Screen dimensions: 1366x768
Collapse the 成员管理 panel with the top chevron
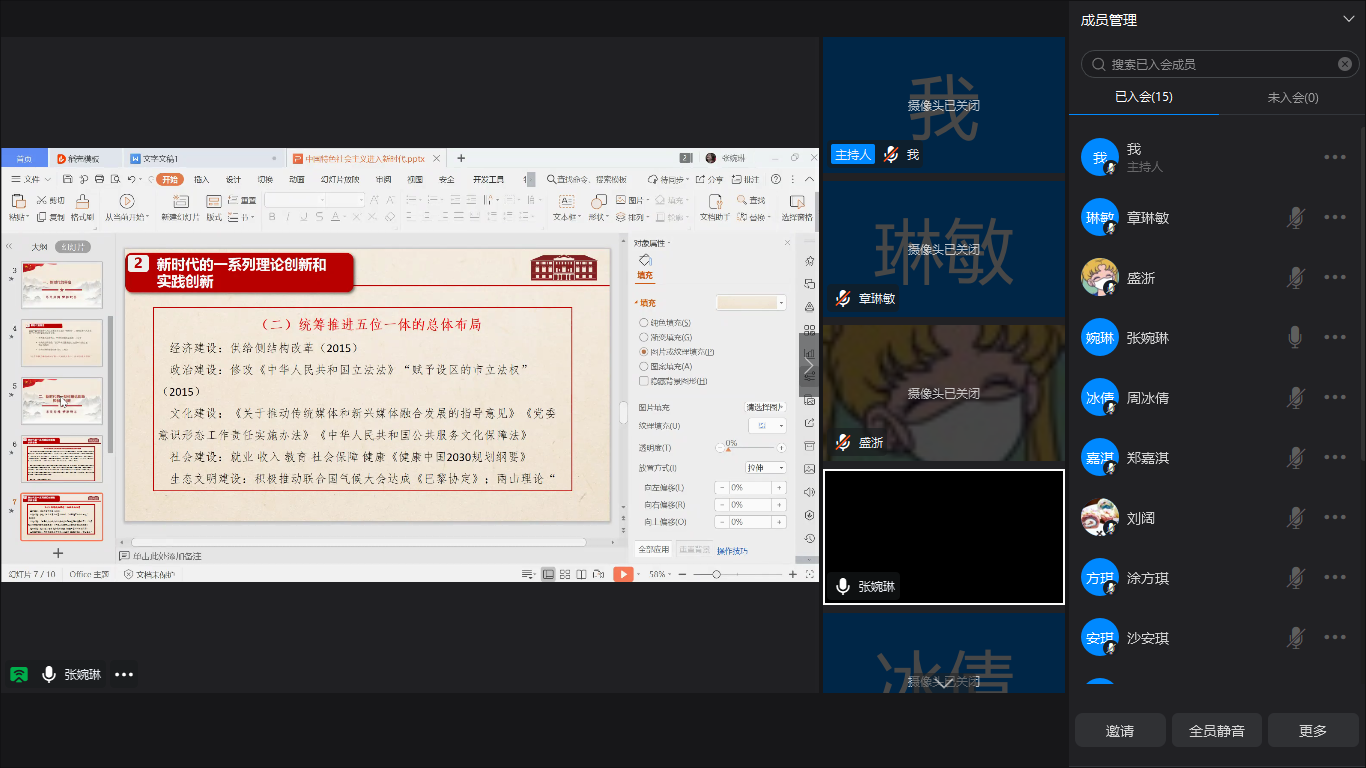1348,19
